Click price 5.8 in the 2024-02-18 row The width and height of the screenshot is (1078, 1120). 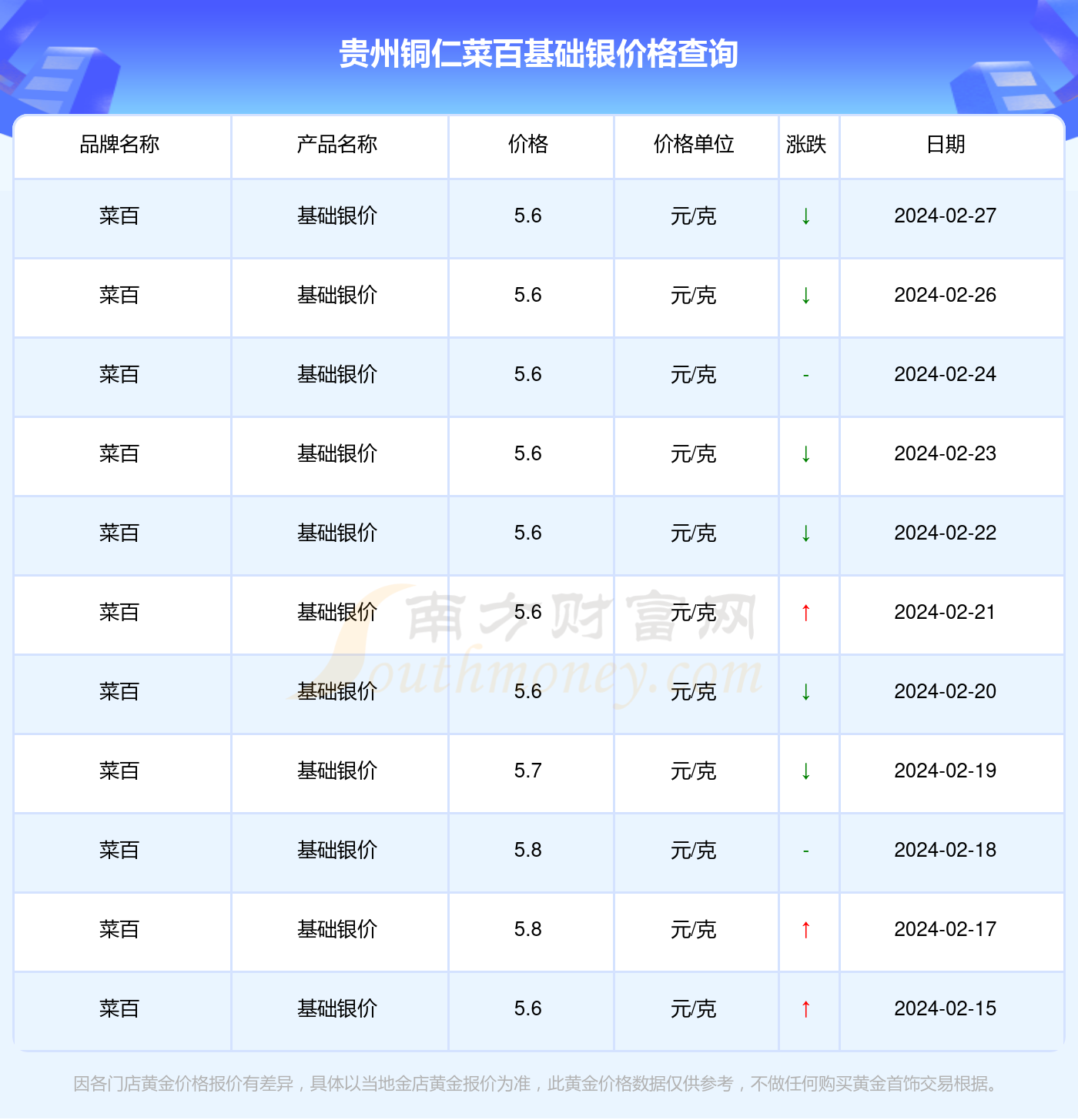pos(528,851)
